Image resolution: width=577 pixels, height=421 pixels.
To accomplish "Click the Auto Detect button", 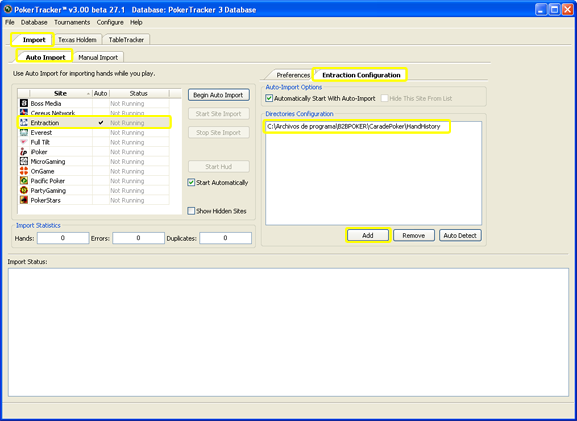I will (460, 236).
